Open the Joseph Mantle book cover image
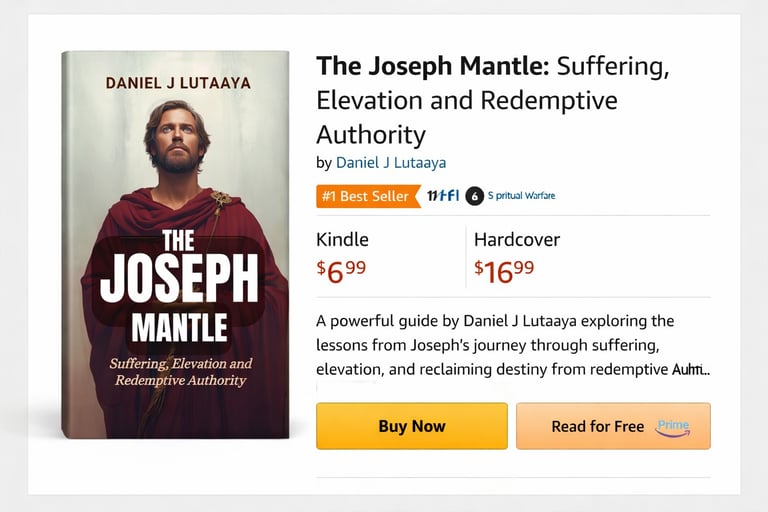This screenshot has height=512, width=768. (x=175, y=245)
